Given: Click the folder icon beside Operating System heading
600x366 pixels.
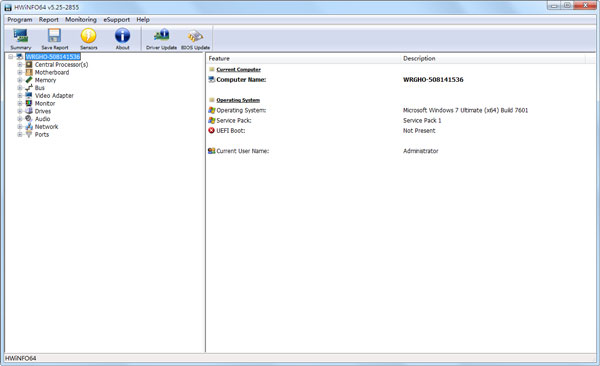Looking at the screenshot, I should coord(212,100).
